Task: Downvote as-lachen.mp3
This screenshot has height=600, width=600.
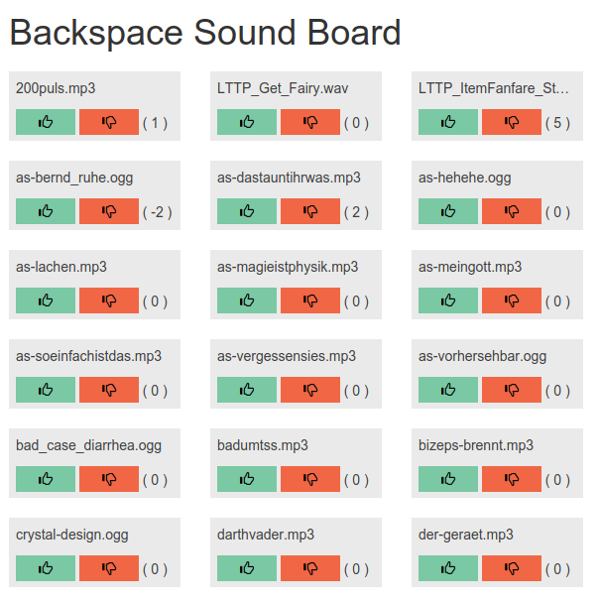Action: point(109,300)
